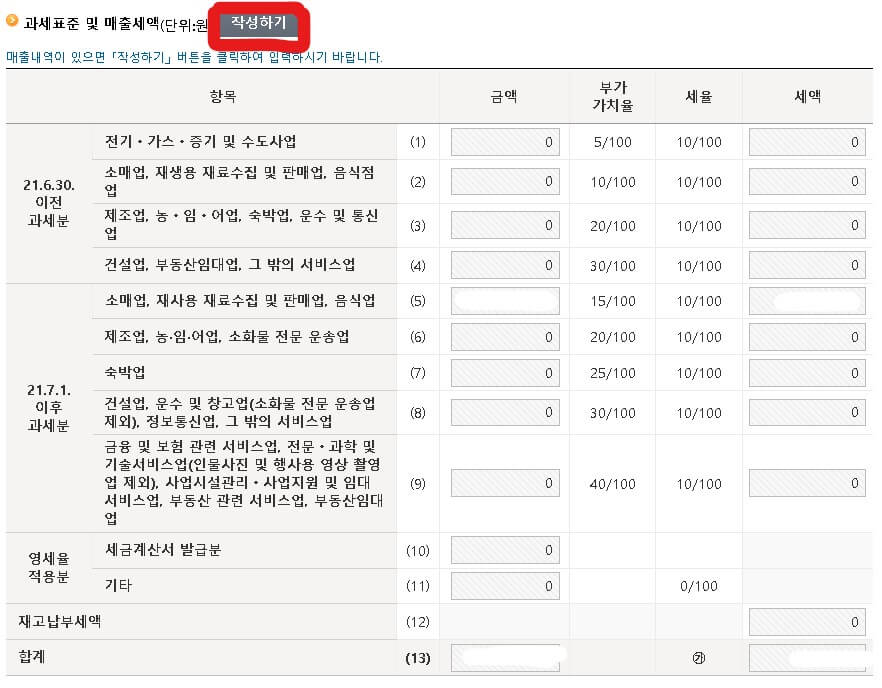Click the 항목 column header
Screen dimensions: 882x688
[x=223, y=97]
